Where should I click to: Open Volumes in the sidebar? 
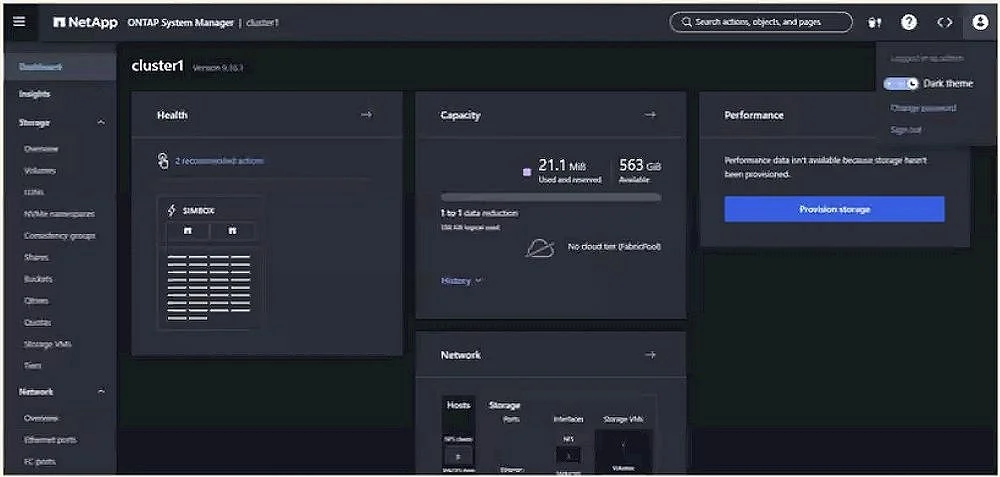[x=40, y=170]
